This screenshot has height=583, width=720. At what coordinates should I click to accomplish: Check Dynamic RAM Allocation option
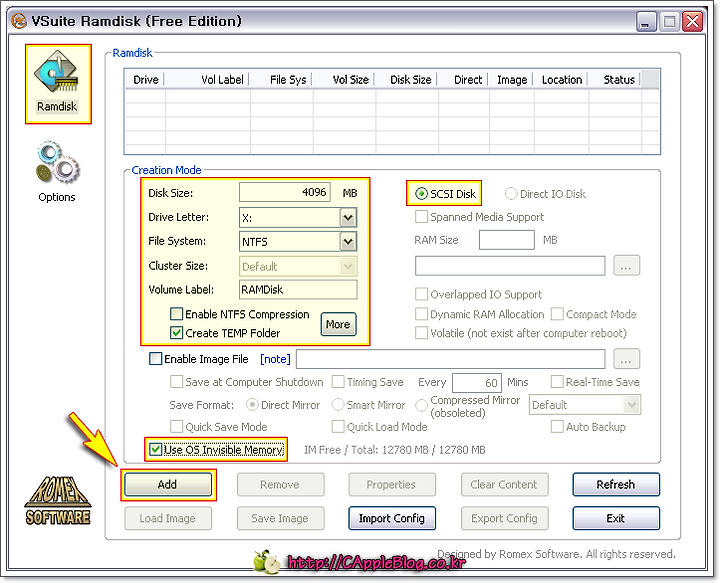pos(421,314)
